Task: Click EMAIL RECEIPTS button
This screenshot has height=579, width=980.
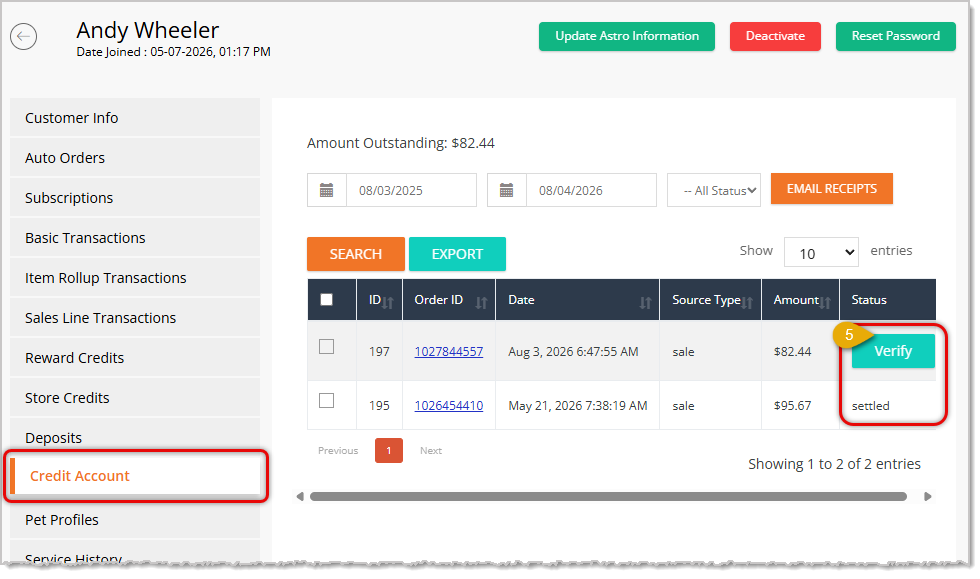Action: pos(831,189)
